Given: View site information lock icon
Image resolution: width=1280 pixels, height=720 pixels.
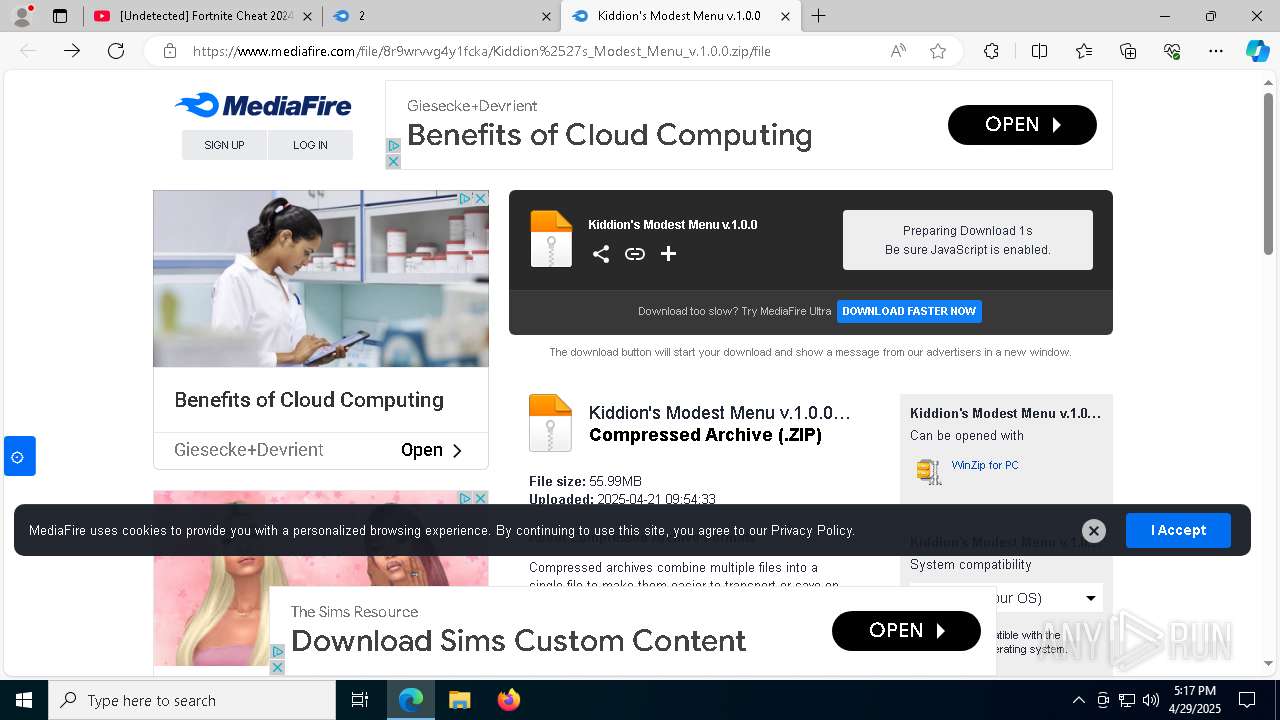Looking at the screenshot, I should pyautogui.click(x=170, y=51).
